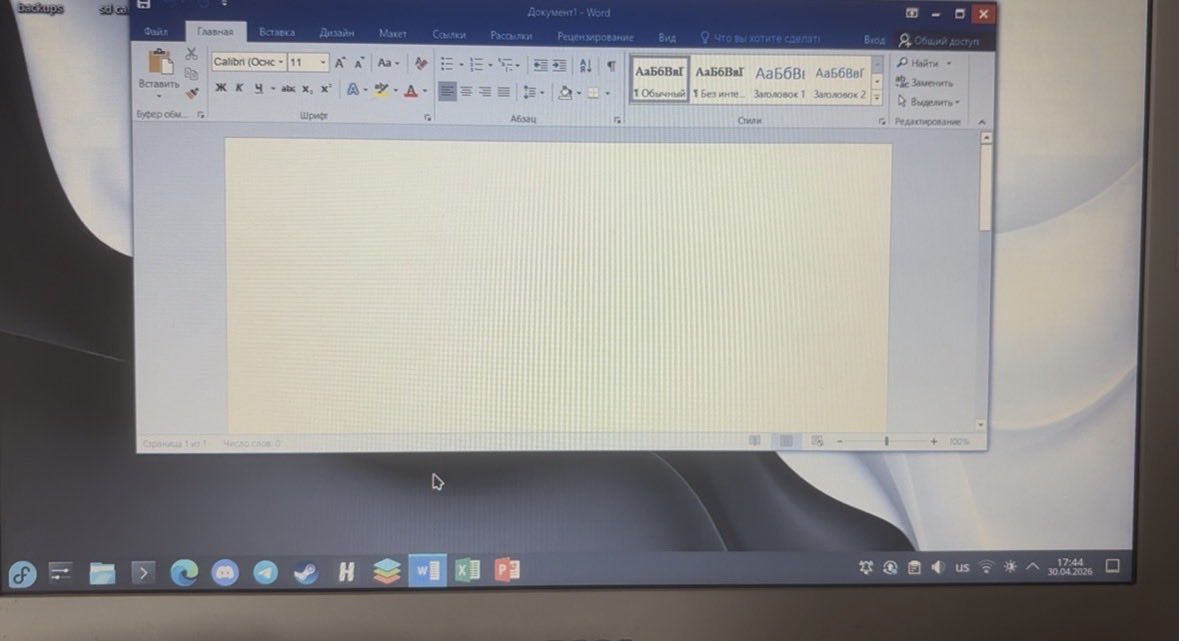This screenshot has width=1179, height=641.
Task: Open the Выделить (Select) dropdown
Action: pos(928,102)
